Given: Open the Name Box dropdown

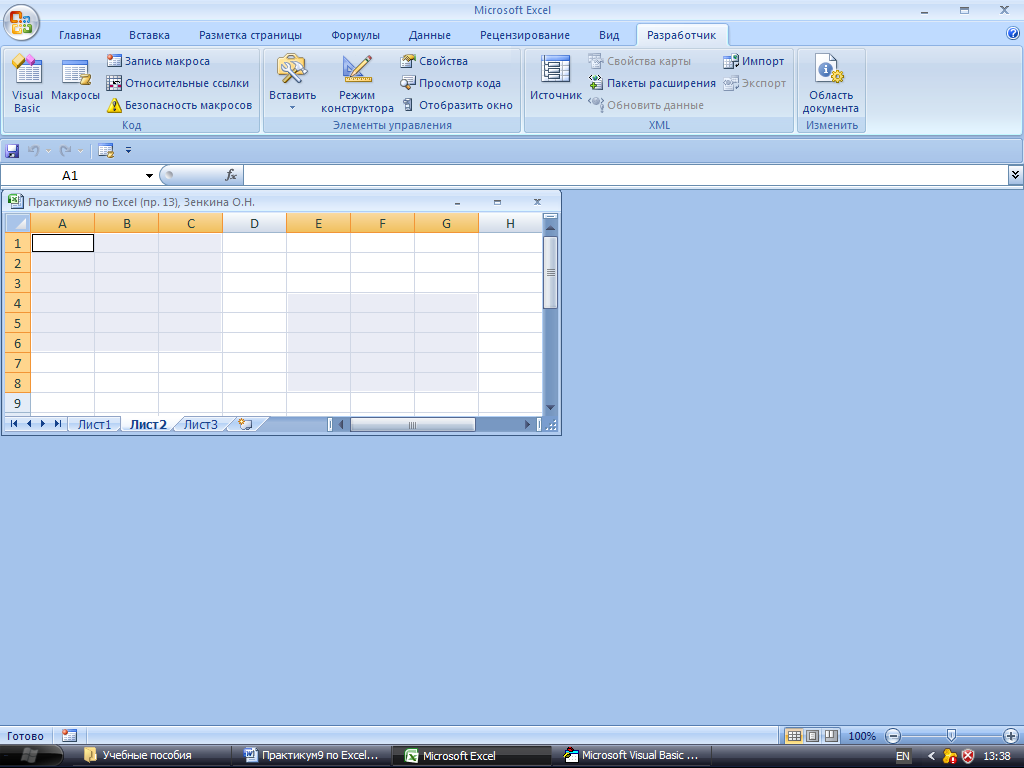Looking at the screenshot, I should coord(149,176).
